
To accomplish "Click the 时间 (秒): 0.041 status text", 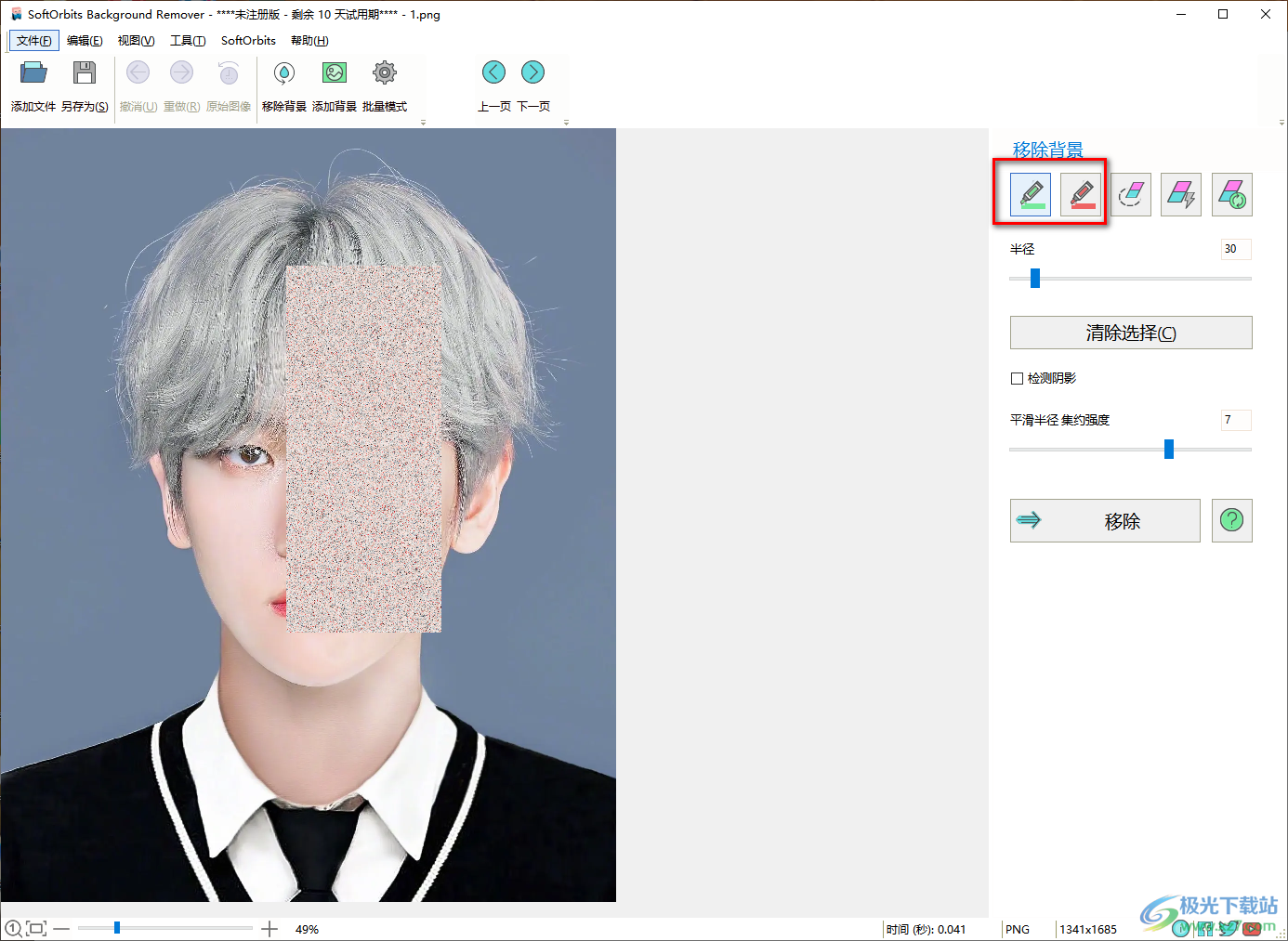I will pyautogui.click(x=926, y=930).
